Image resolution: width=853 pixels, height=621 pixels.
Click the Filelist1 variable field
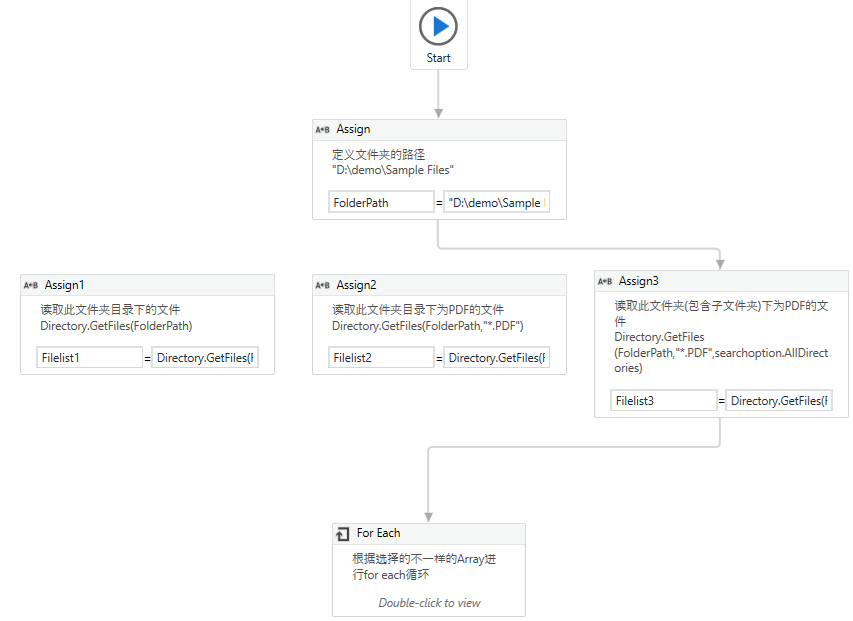pos(89,357)
